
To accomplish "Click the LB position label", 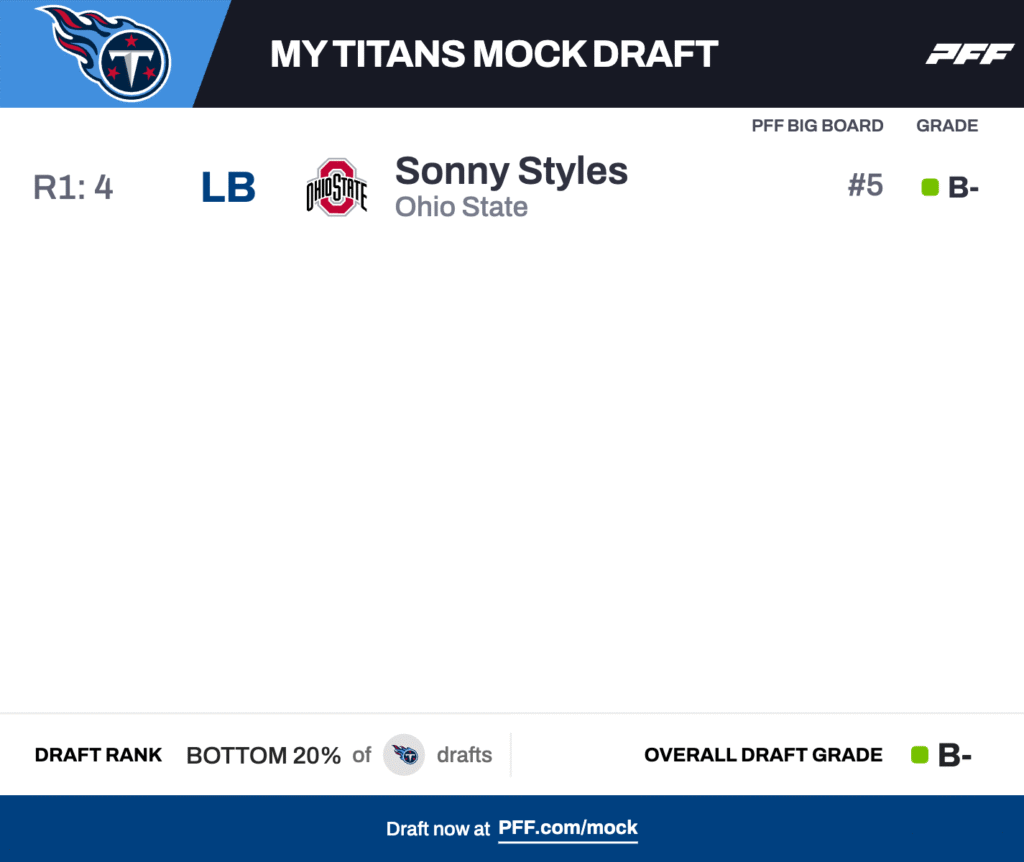I will (x=228, y=188).
